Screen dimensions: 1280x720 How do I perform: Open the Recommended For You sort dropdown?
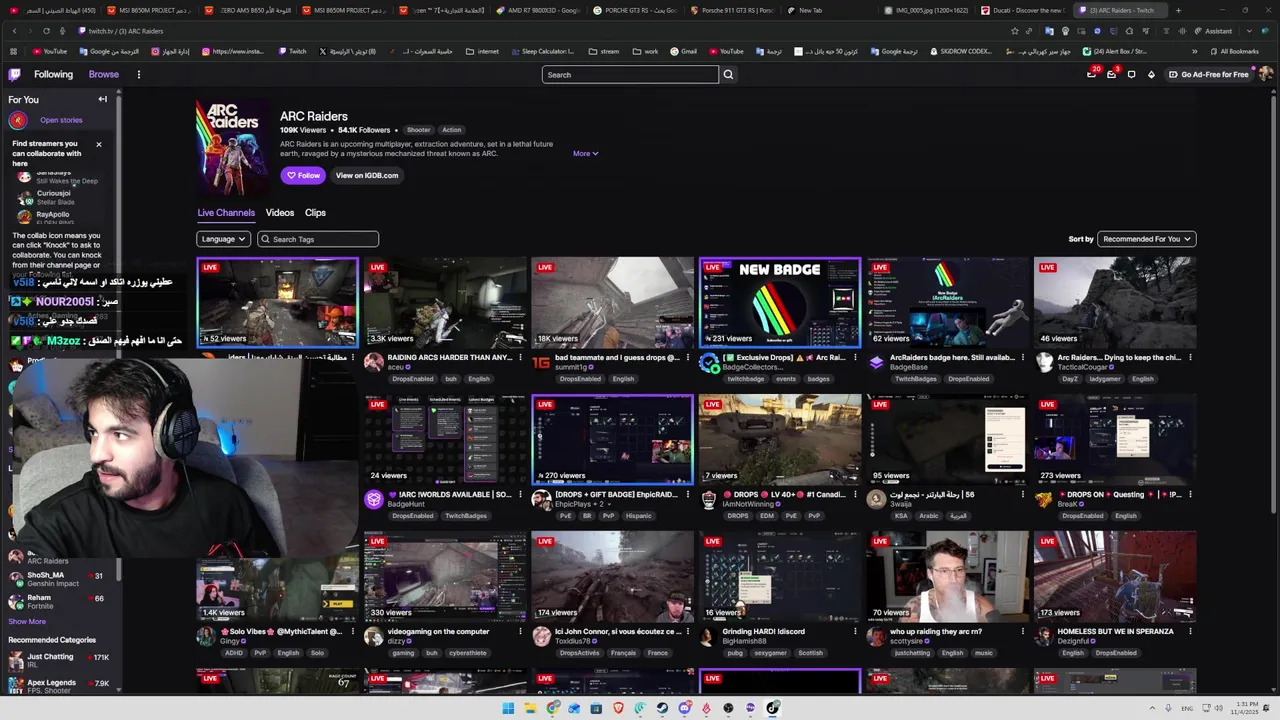(1146, 239)
